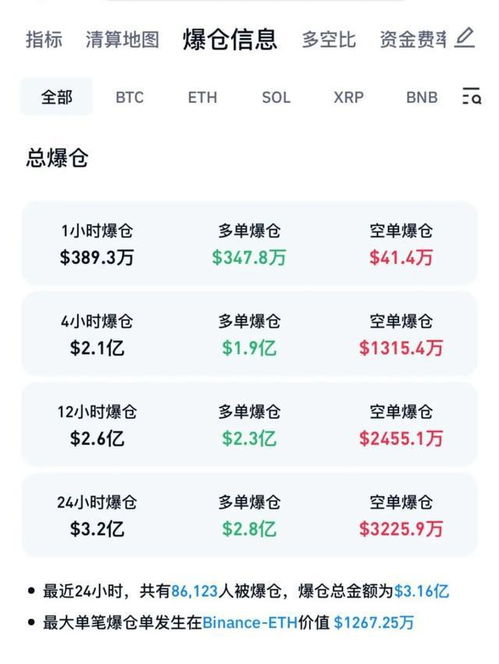Screen dimensions: 499x664
Task: Open the 4小时爆仓 summary card
Action: tap(250, 334)
